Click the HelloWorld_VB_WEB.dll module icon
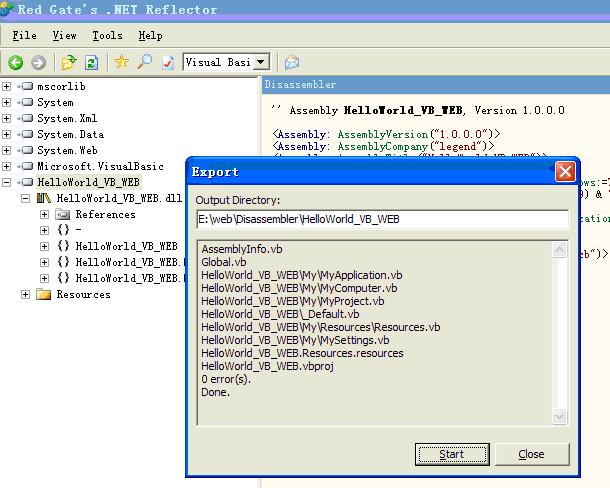610x488 pixels. [44, 198]
